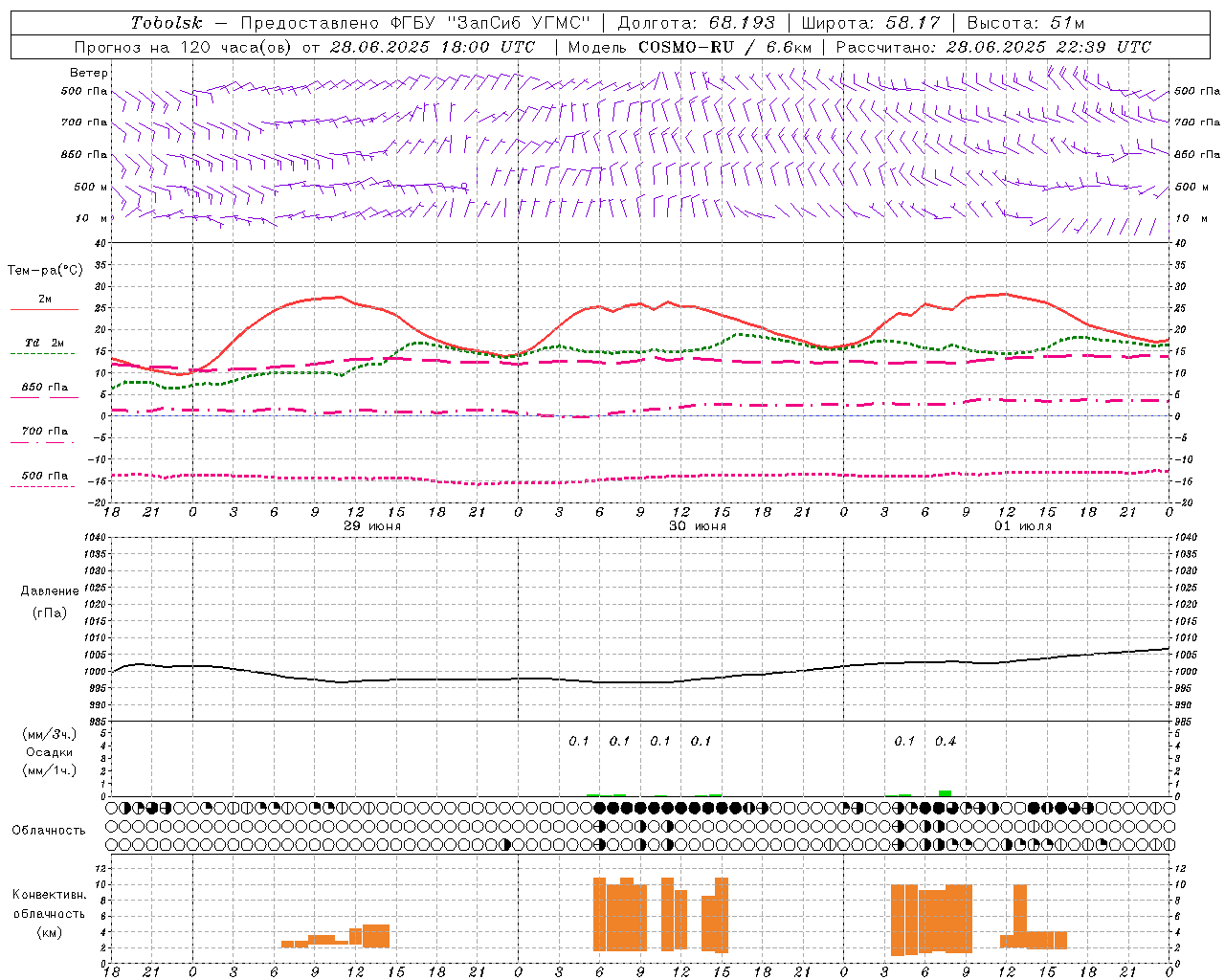Click the '30 июня' date label
Viewport: 1225px width, 980px height.
click(x=697, y=526)
